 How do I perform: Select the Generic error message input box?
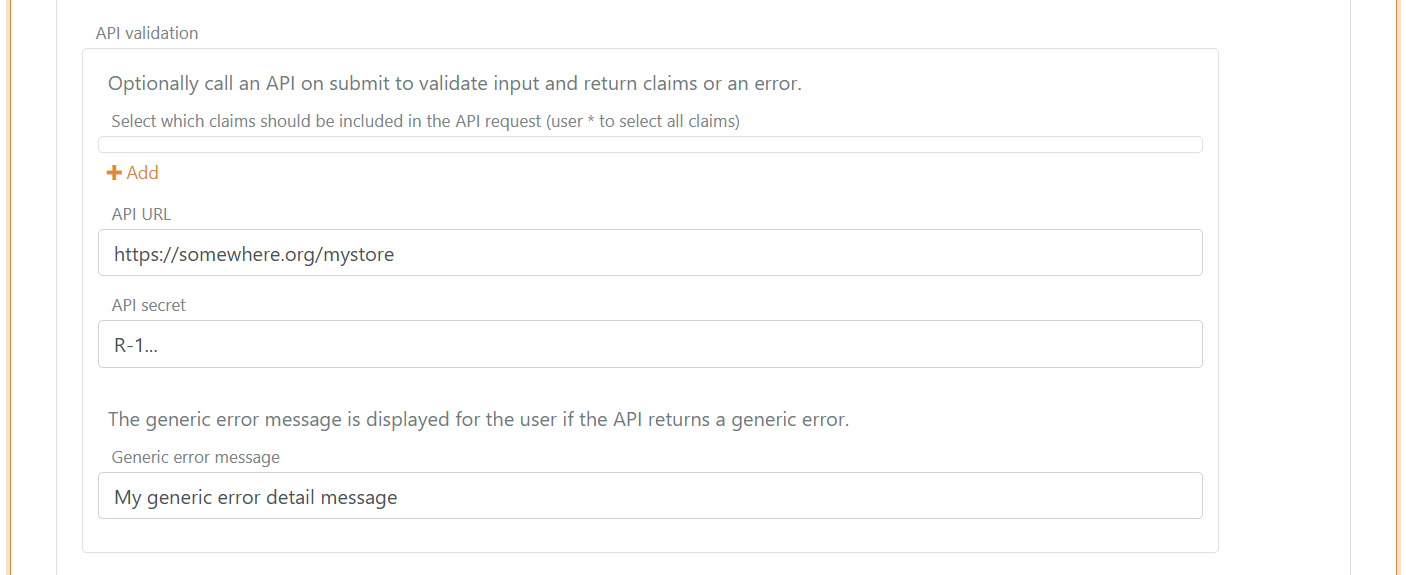coord(650,496)
